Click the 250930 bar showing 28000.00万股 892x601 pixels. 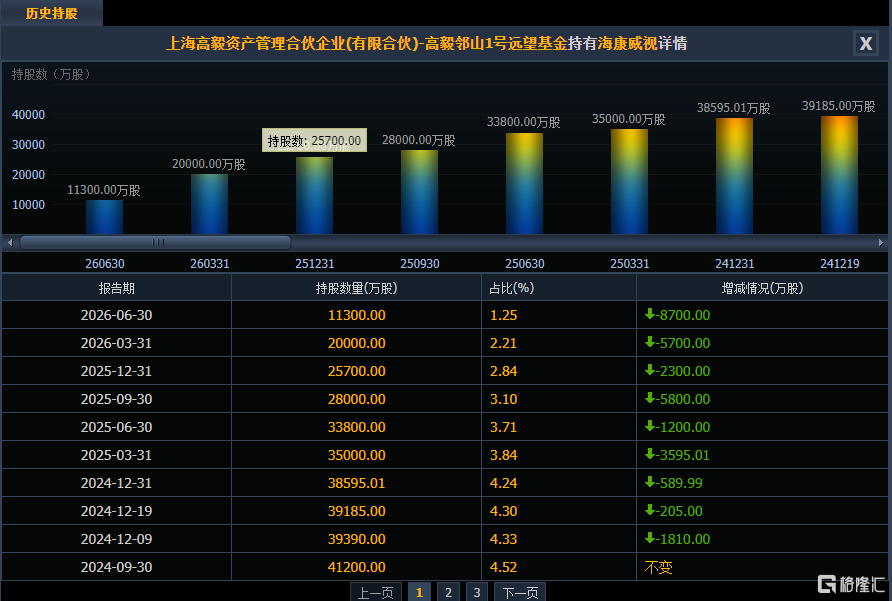pyautogui.click(x=419, y=192)
